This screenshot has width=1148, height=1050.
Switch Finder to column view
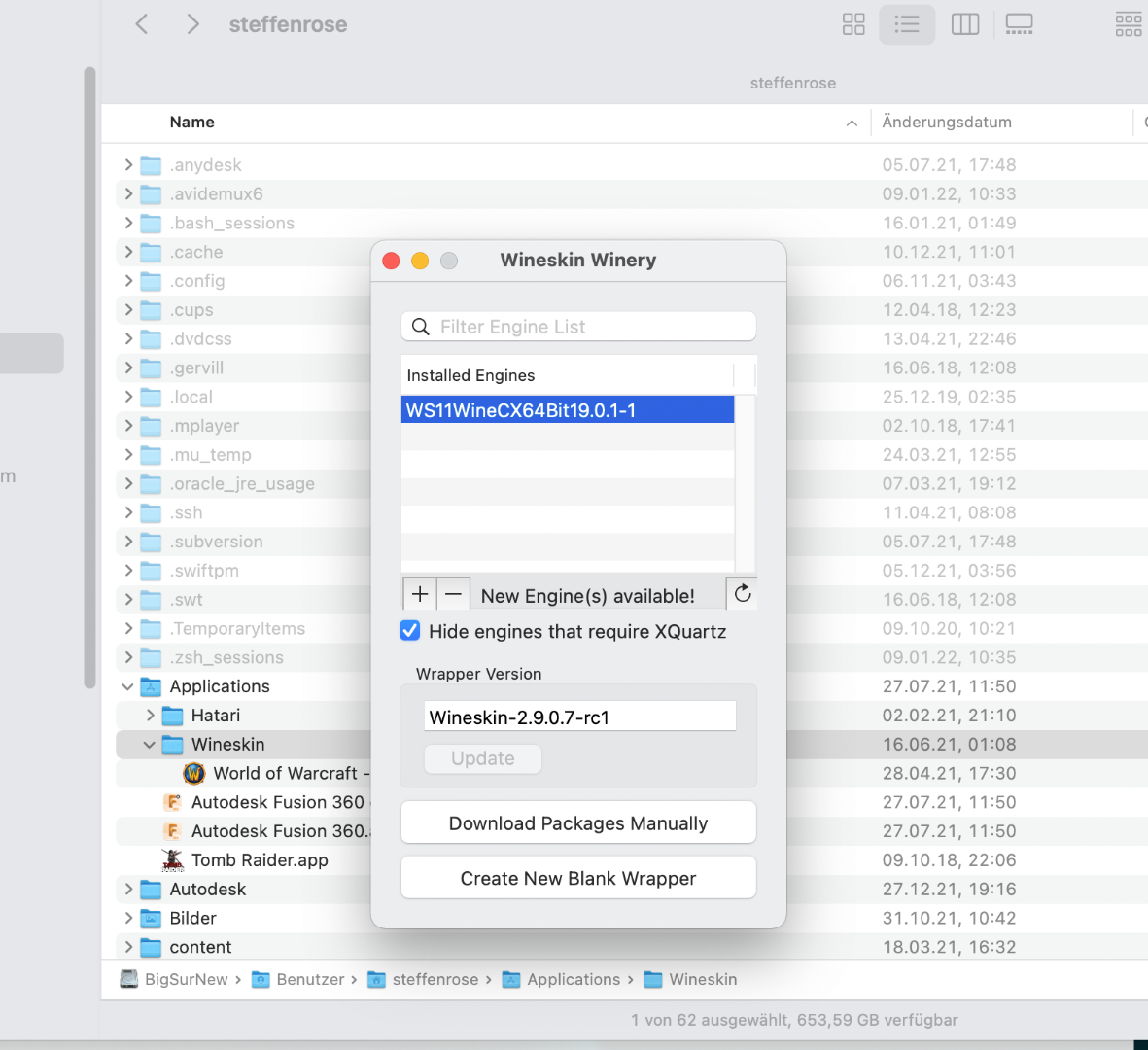965,24
